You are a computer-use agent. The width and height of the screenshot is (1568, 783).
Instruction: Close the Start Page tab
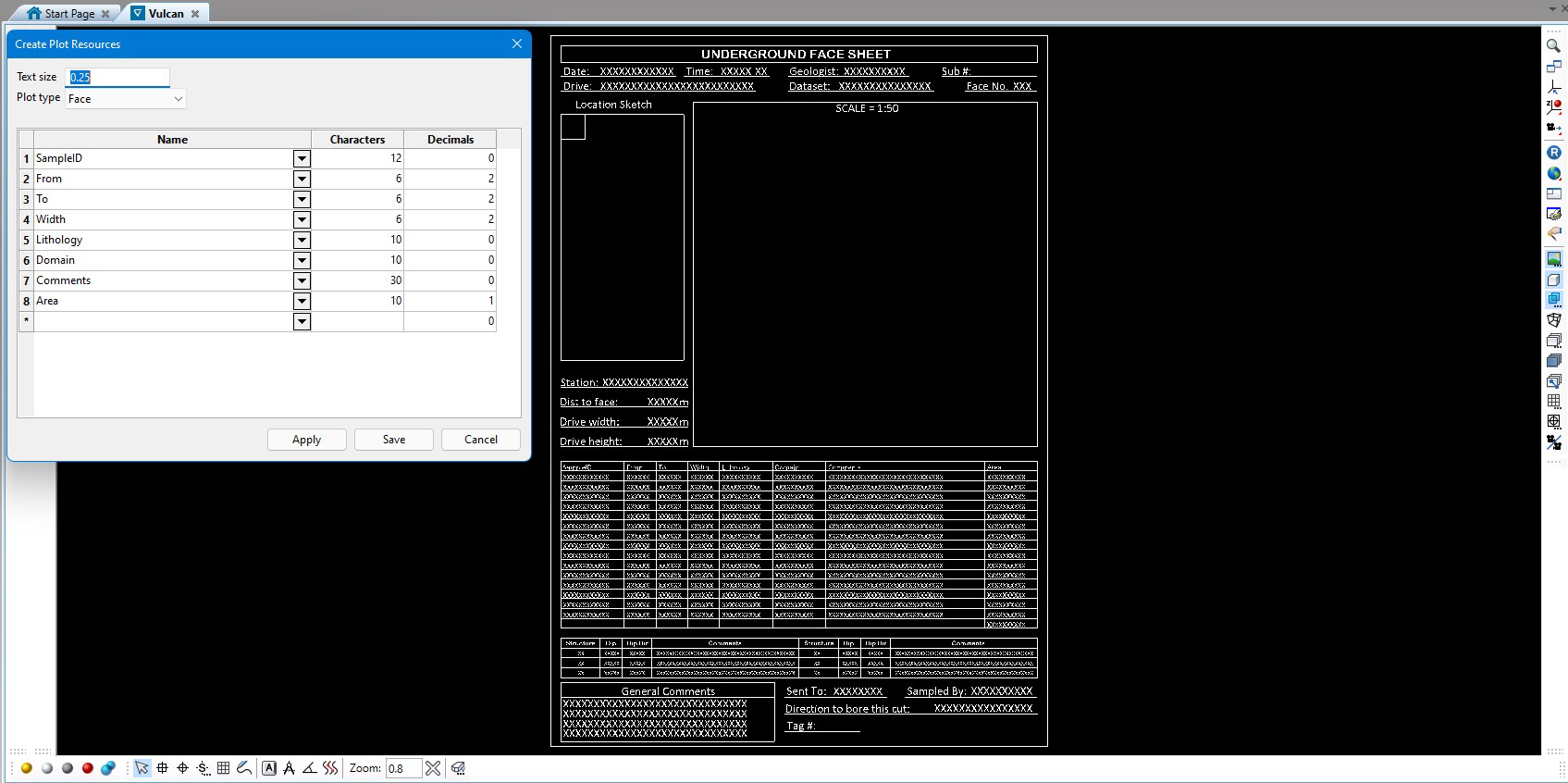[x=105, y=14]
